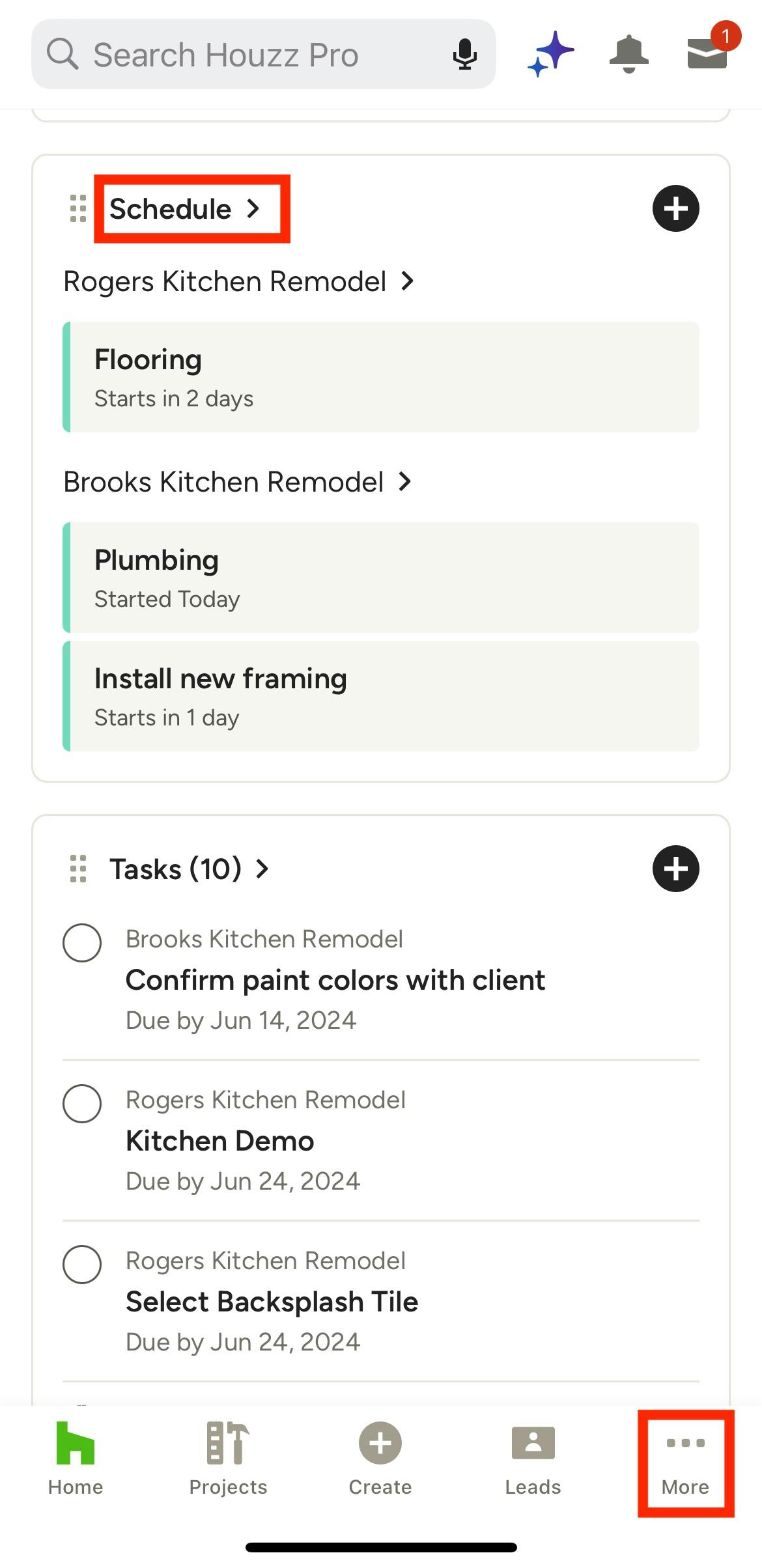
Task: Open the inbox messages icon
Action: (x=707, y=52)
